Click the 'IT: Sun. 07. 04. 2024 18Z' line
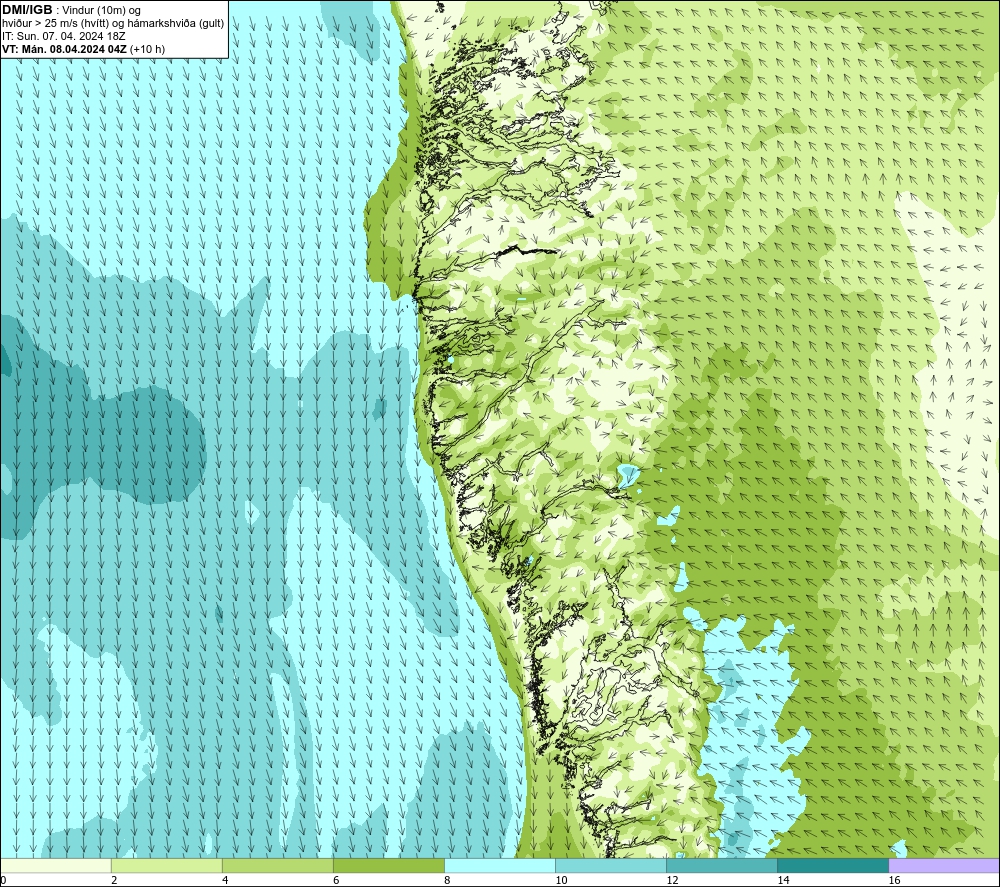 (x=64, y=36)
